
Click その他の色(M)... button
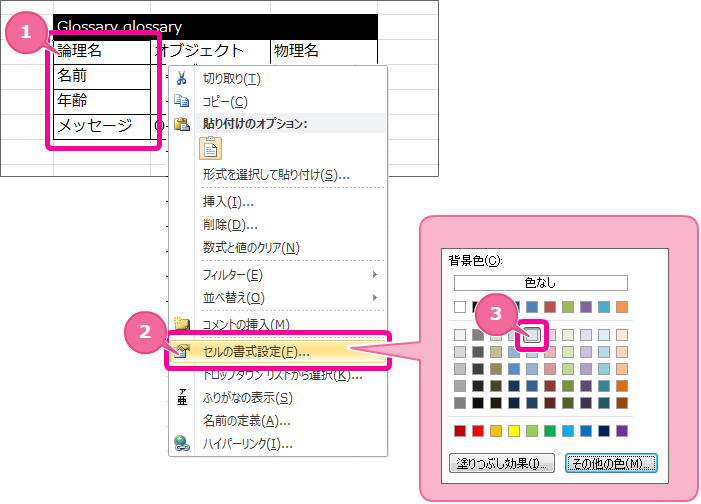click(611, 463)
